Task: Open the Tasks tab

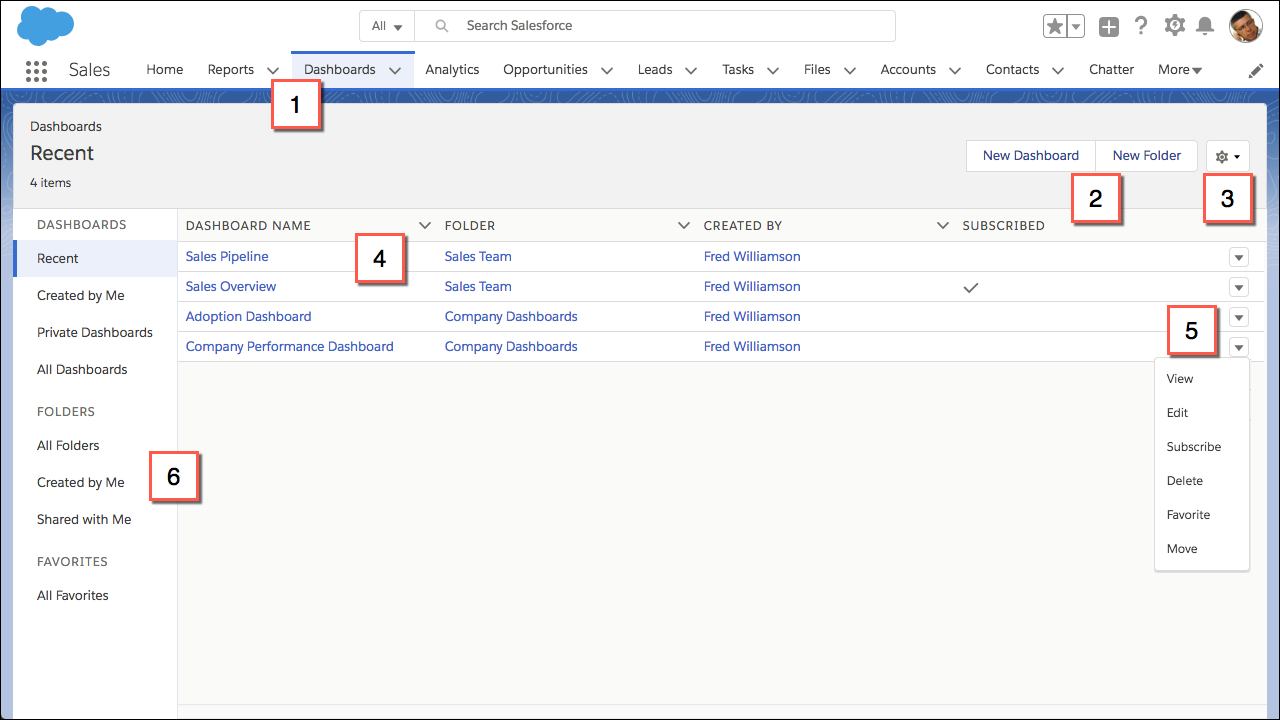Action: (738, 70)
